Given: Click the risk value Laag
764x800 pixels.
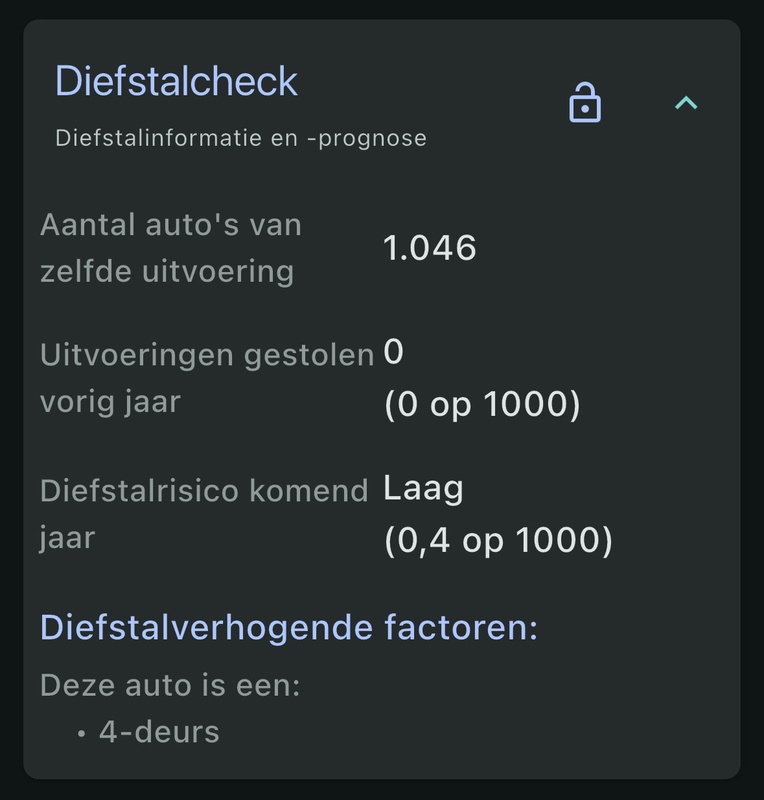Looking at the screenshot, I should 424,488.
